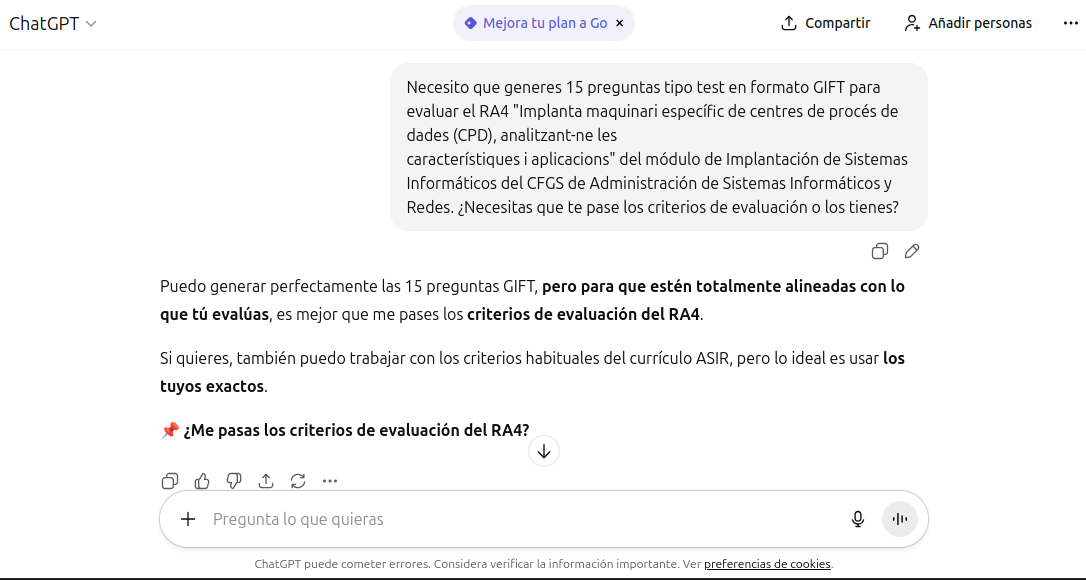Open the Compartir menu
The height and width of the screenshot is (580, 1086).
[825, 22]
